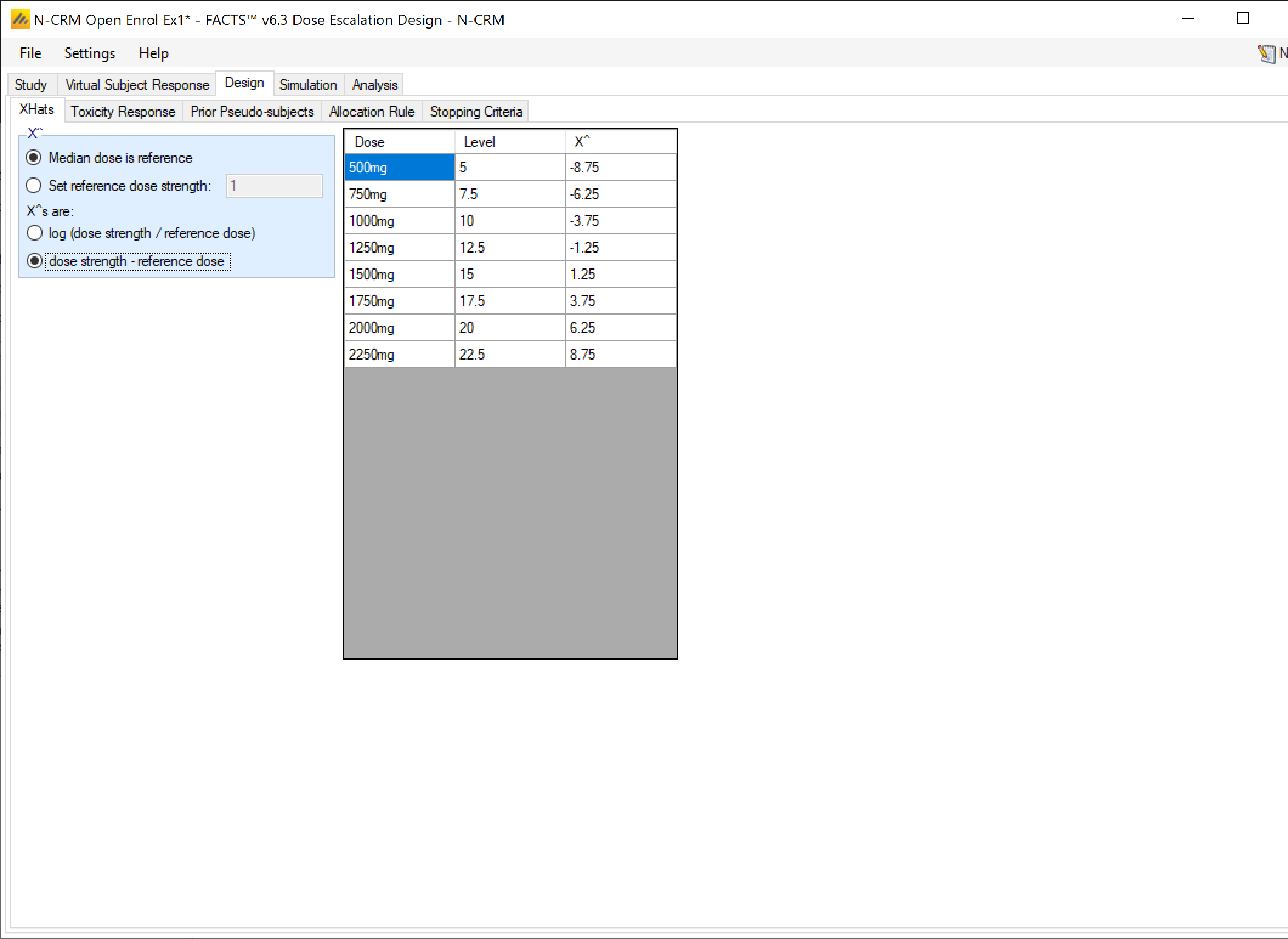Screen dimensions: 1288x939
Task: Click the notes icon at top right
Action: pos(1266,54)
